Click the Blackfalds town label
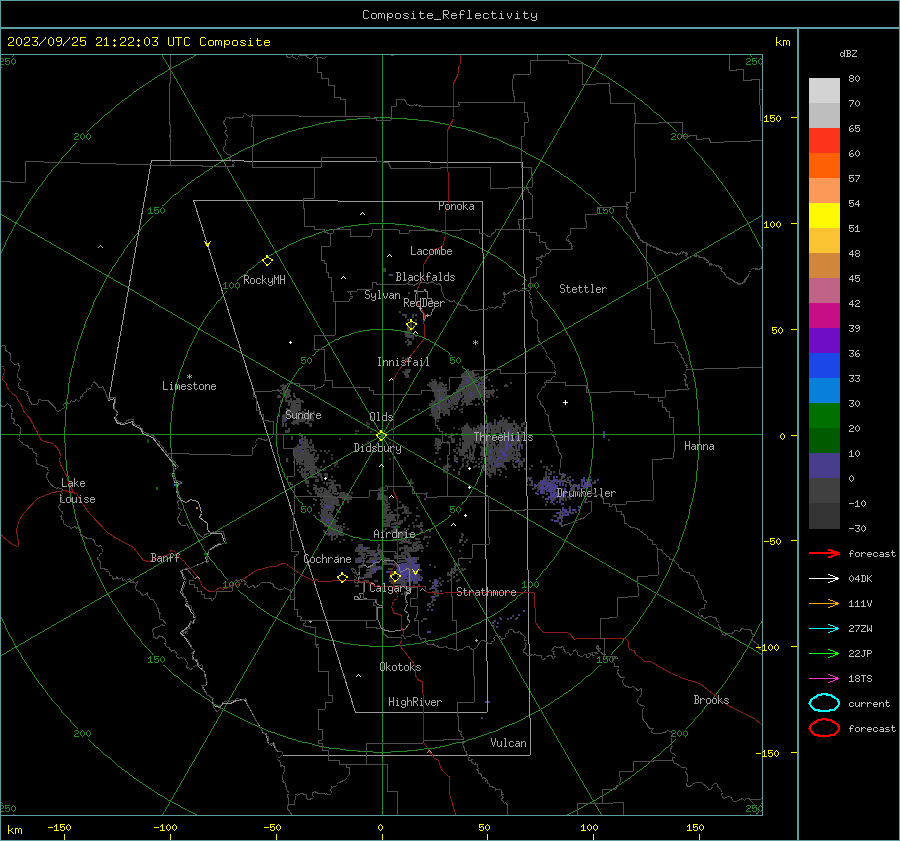 pyautogui.click(x=425, y=277)
